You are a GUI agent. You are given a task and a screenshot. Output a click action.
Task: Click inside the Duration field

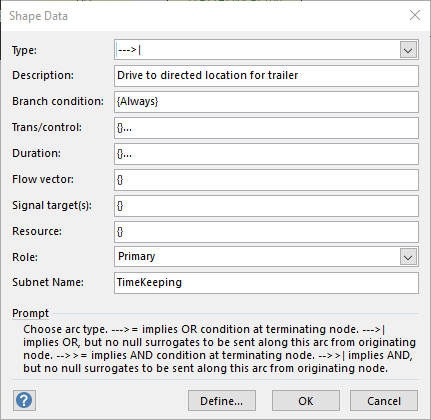[x=266, y=154]
